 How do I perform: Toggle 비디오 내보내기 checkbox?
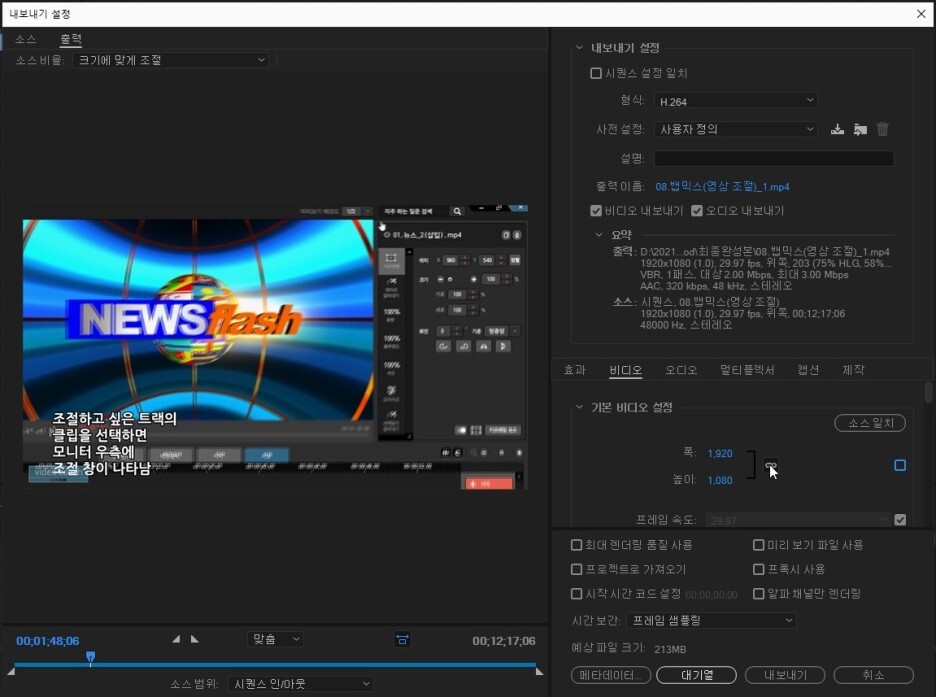pos(596,211)
